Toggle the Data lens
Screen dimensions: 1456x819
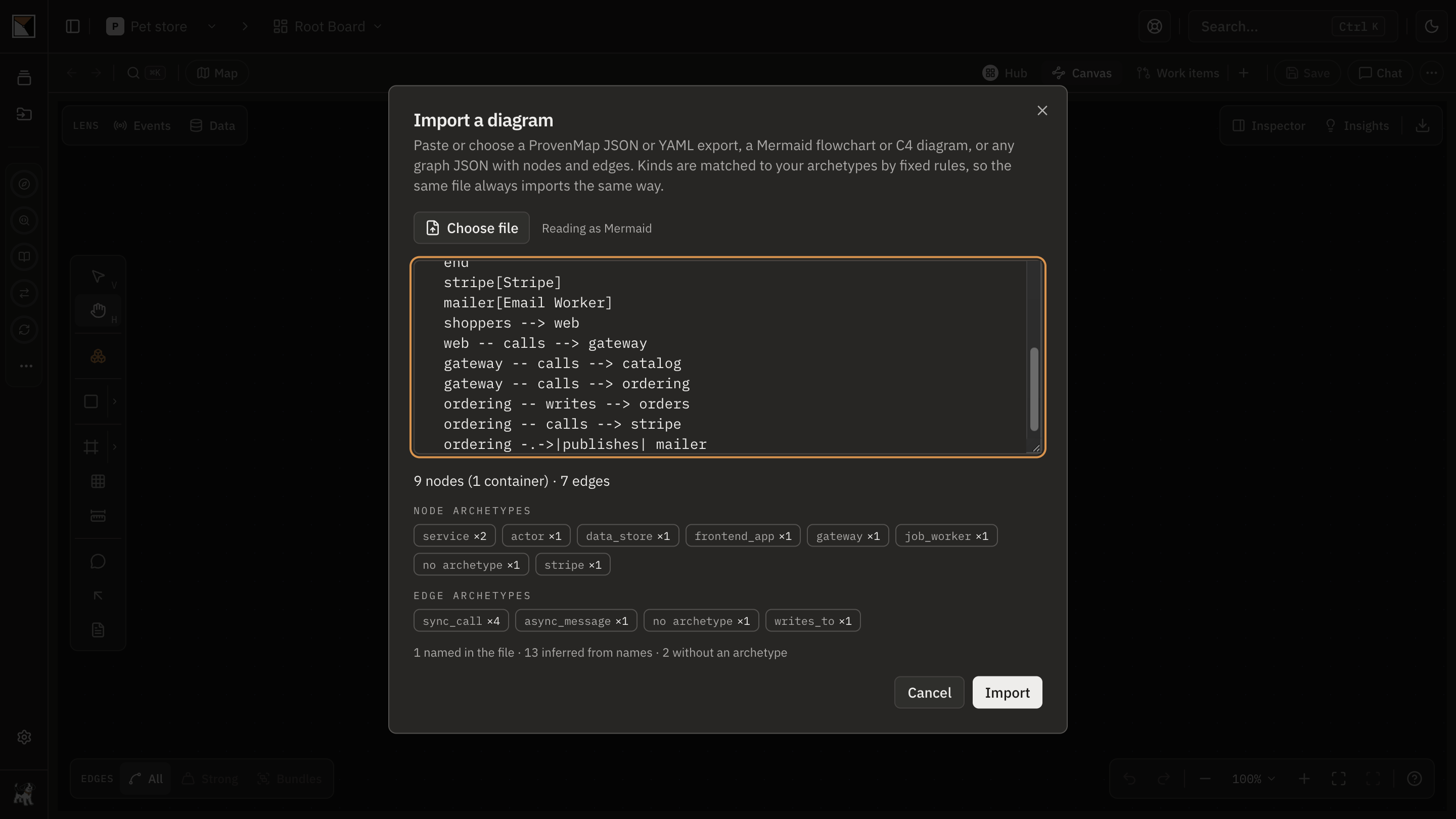212,125
